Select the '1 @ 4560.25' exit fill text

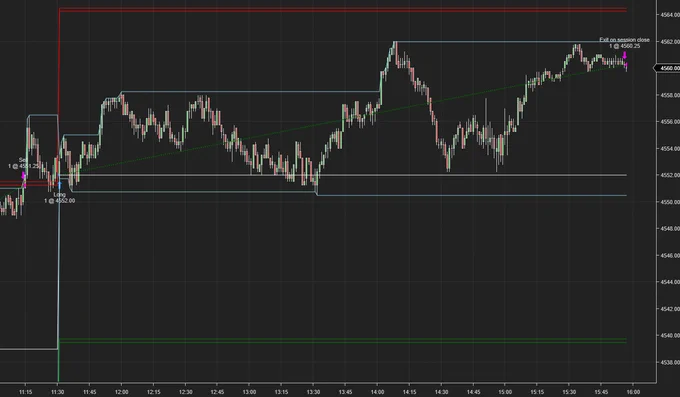624,46
